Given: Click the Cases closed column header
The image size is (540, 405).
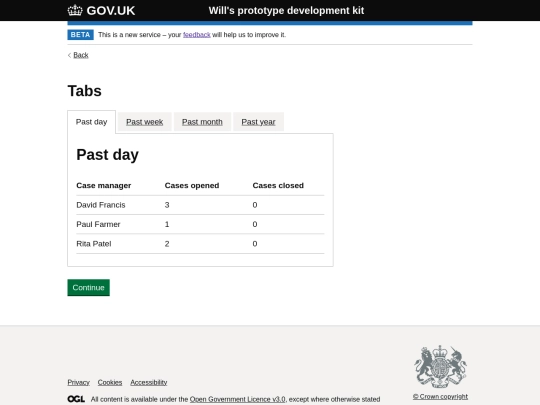Looking at the screenshot, I should (278, 186).
